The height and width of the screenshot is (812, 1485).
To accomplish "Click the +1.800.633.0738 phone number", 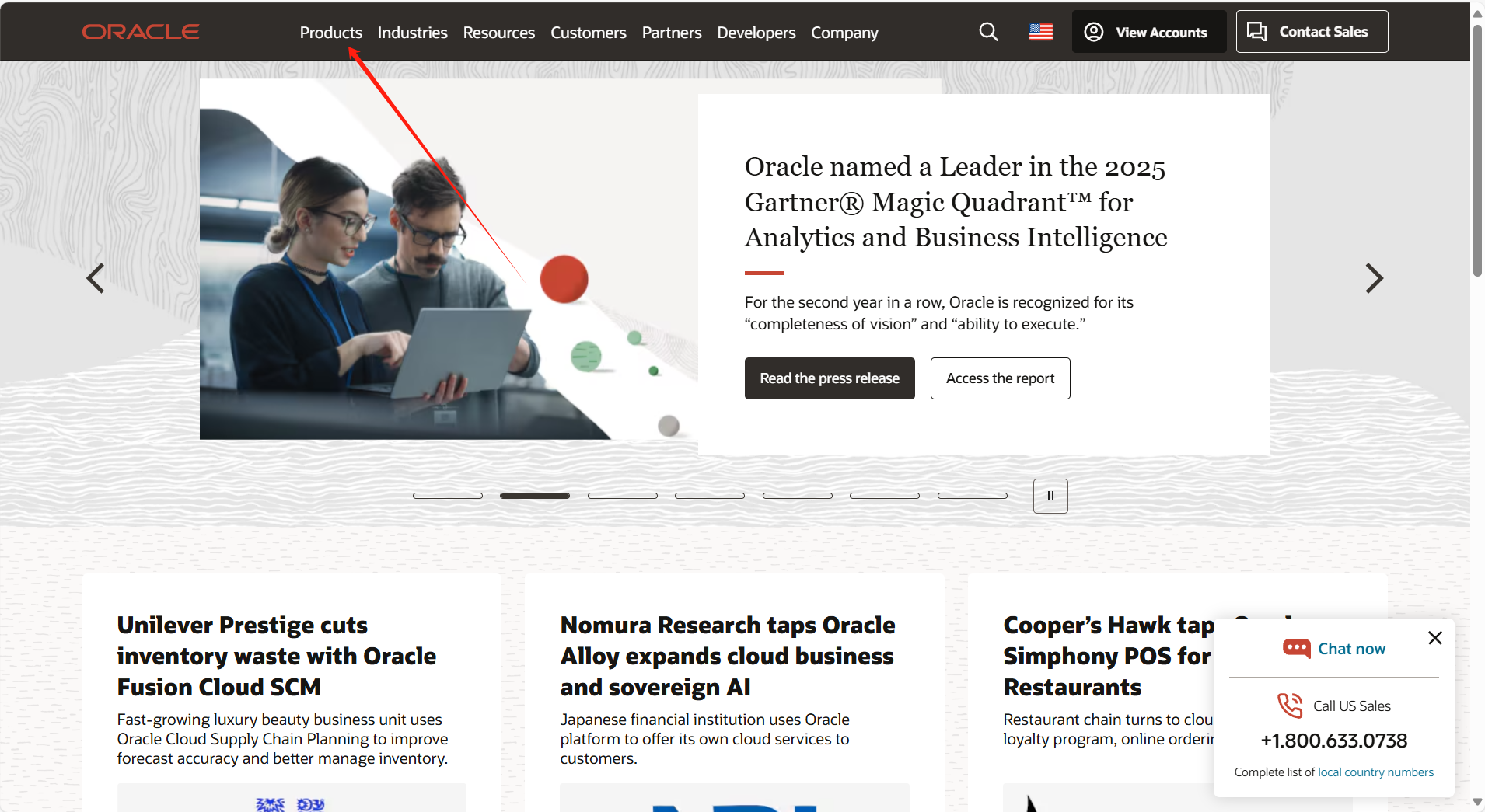I will click(x=1334, y=741).
